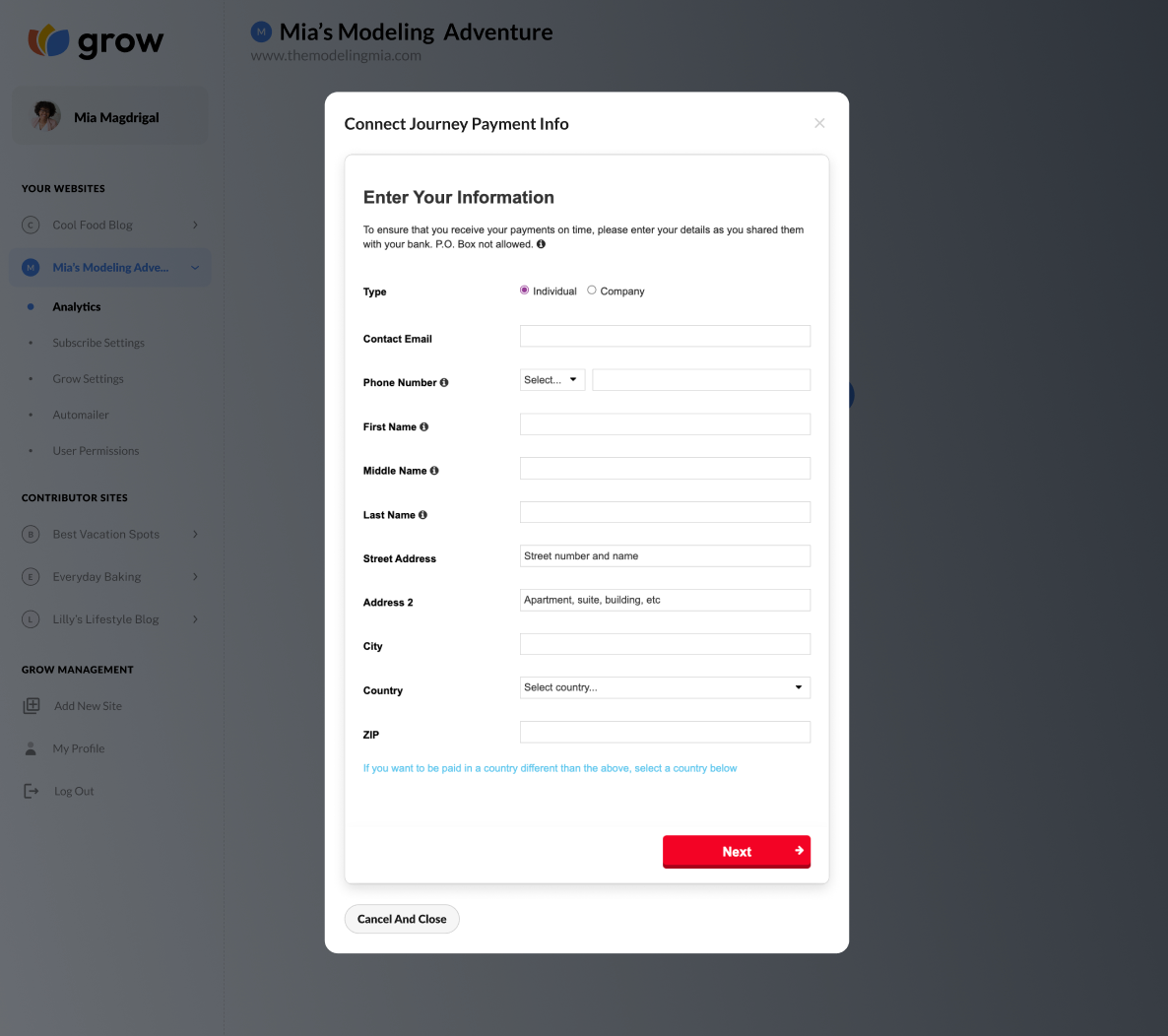The width and height of the screenshot is (1168, 1036).
Task: Click the Best Vacation Spots circle icon
Action: [x=31, y=534]
